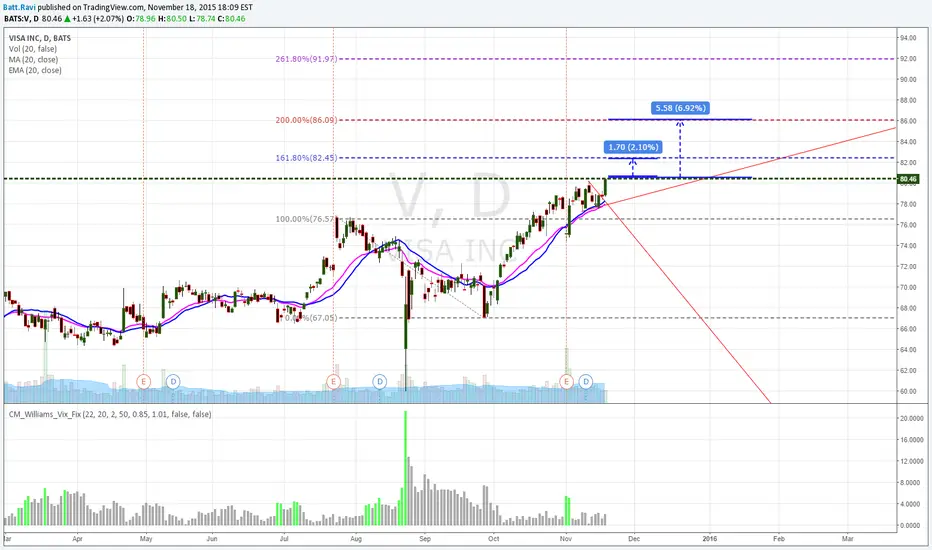This screenshot has width=932, height=550.
Task: Click the 88.00 price axis label
Action: click(x=908, y=100)
